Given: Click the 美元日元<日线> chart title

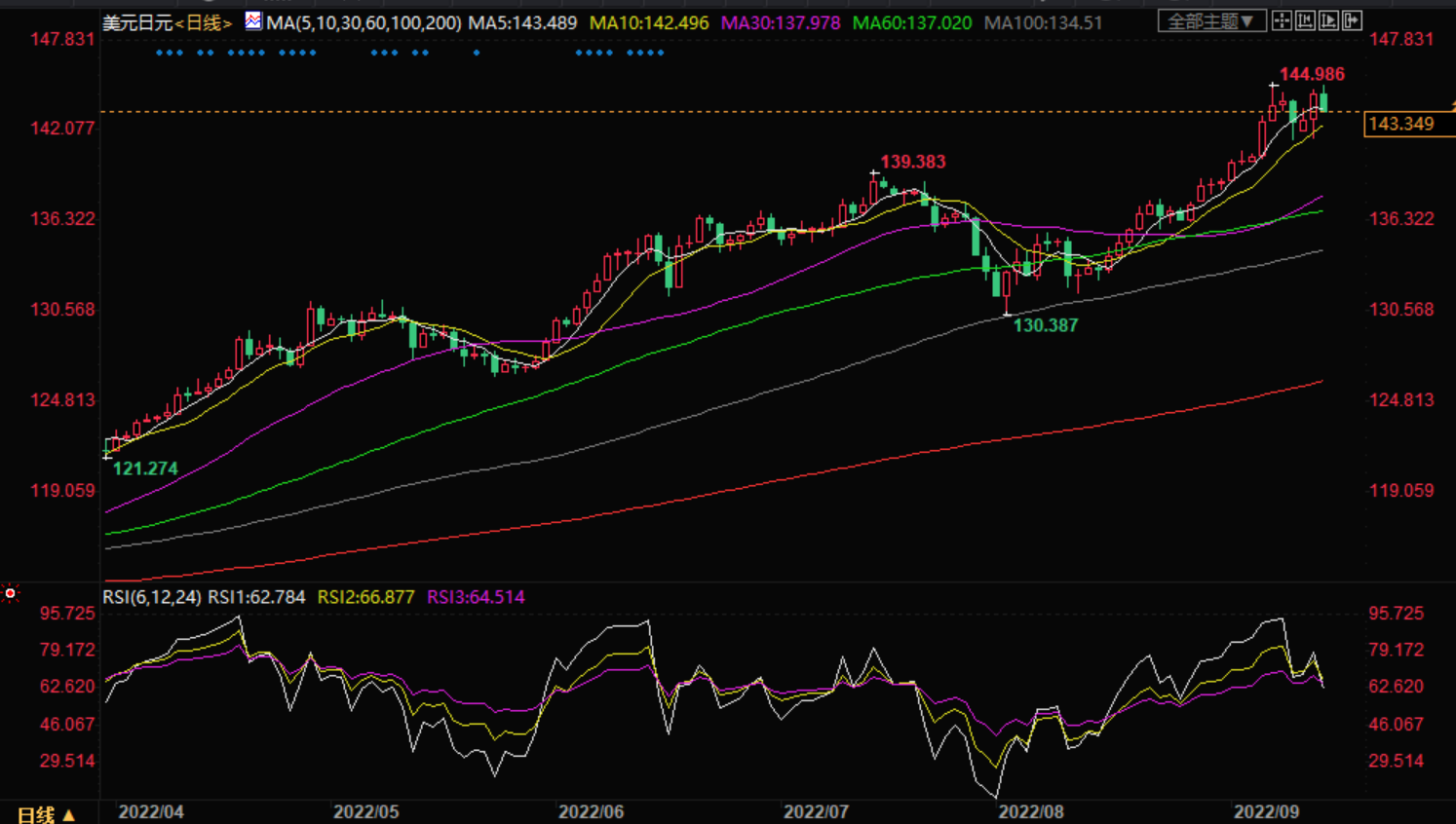Looking at the screenshot, I should [x=168, y=22].
